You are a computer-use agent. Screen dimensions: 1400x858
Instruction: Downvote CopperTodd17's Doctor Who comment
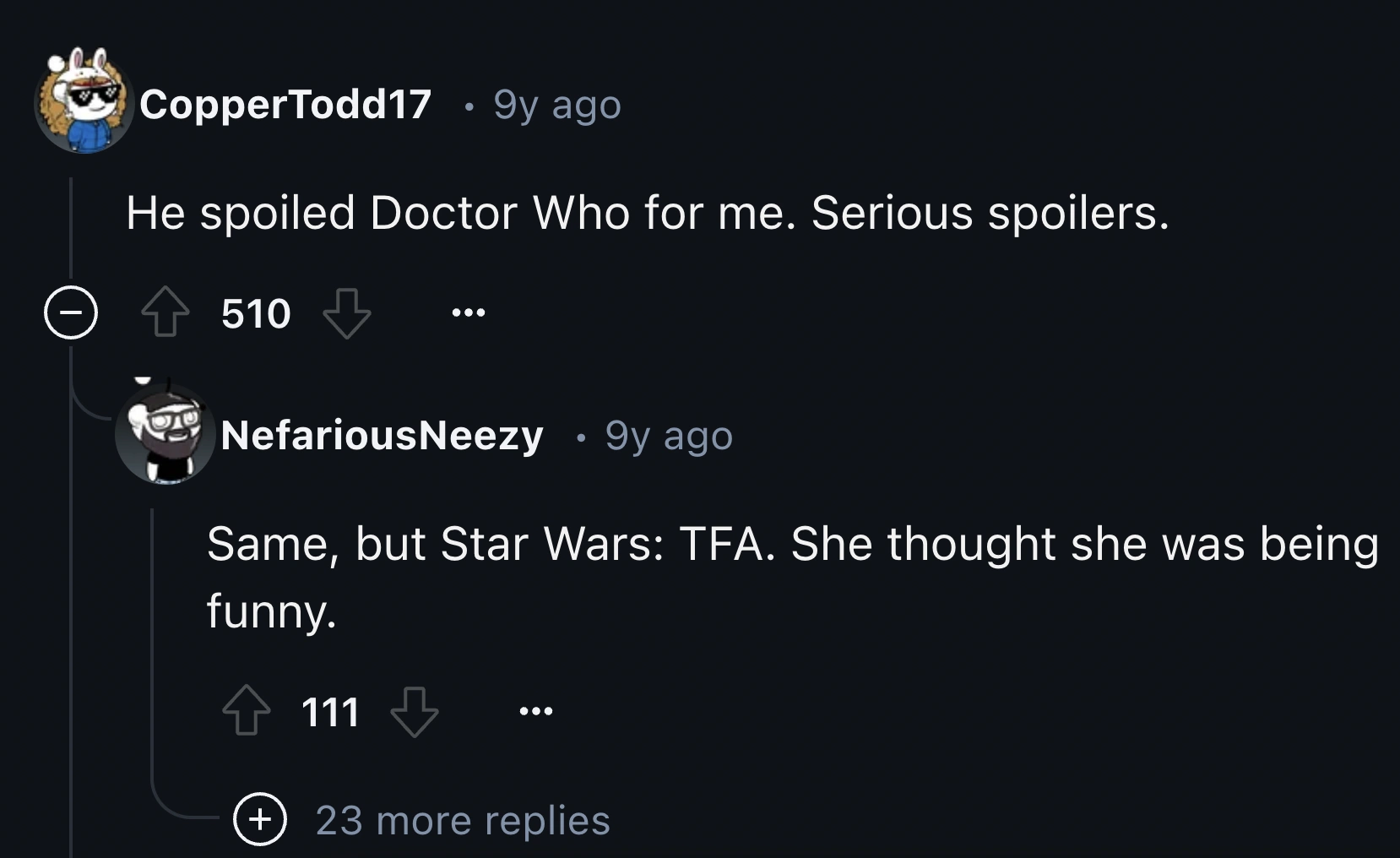(x=347, y=313)
